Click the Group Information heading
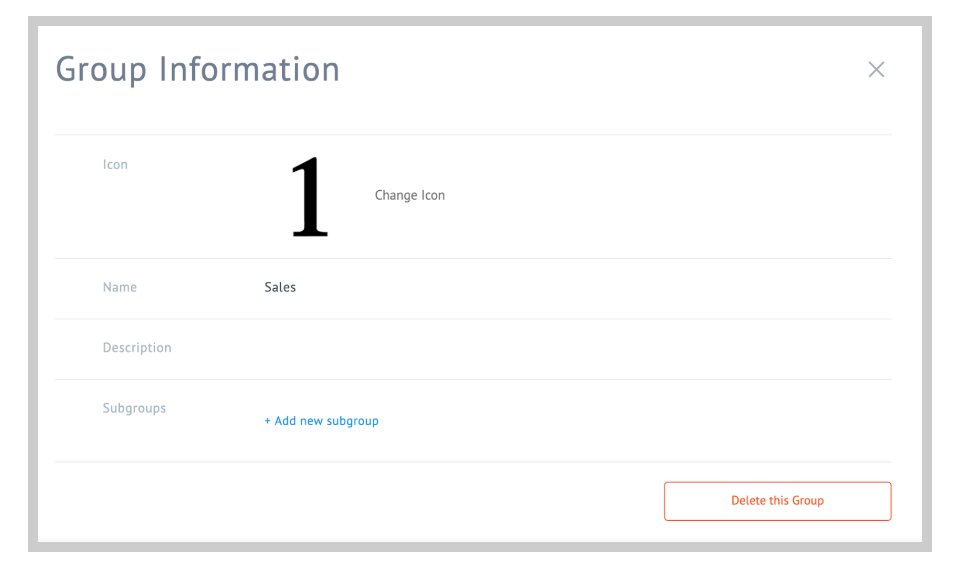 pyautogui.click(x=197, y=70)
